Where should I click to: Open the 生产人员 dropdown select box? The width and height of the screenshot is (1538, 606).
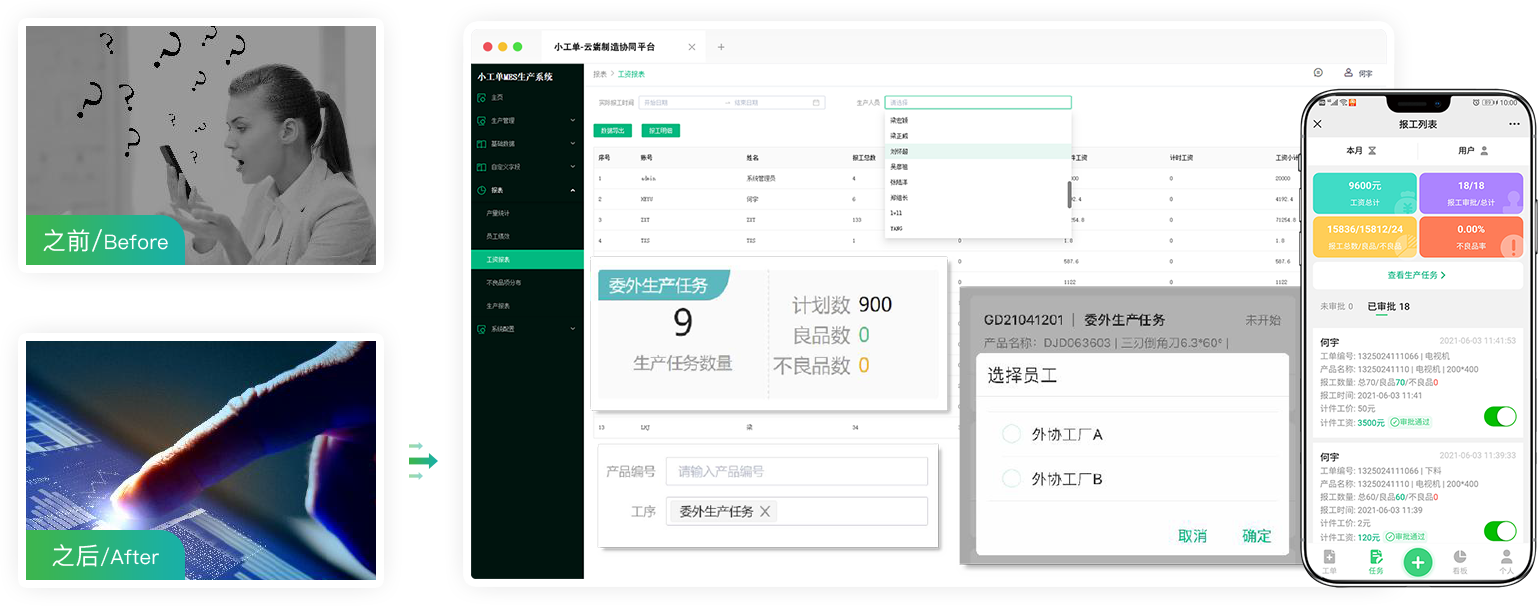pos(977,102)
